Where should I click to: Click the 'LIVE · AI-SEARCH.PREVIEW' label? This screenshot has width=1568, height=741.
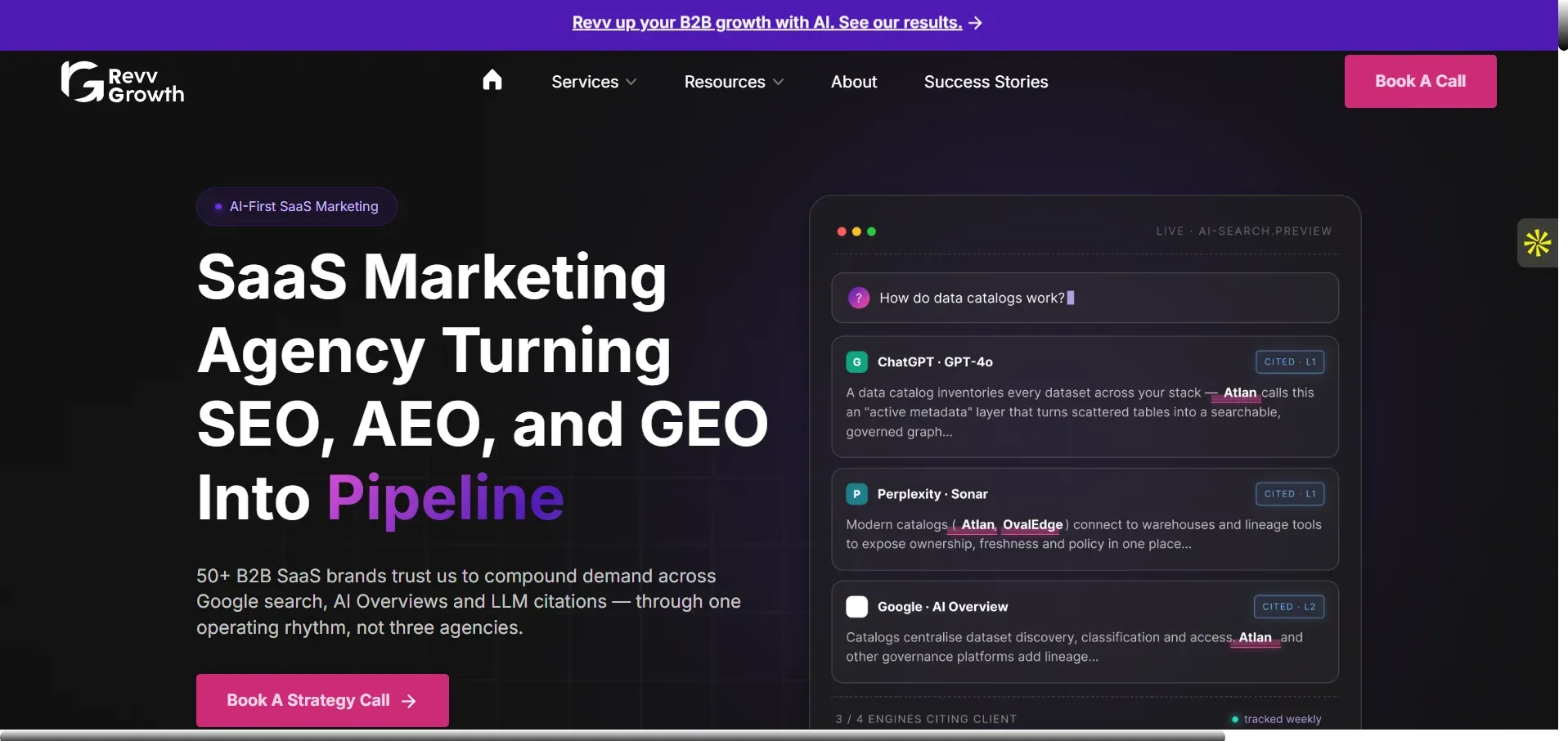click(x=1244, y=231)
